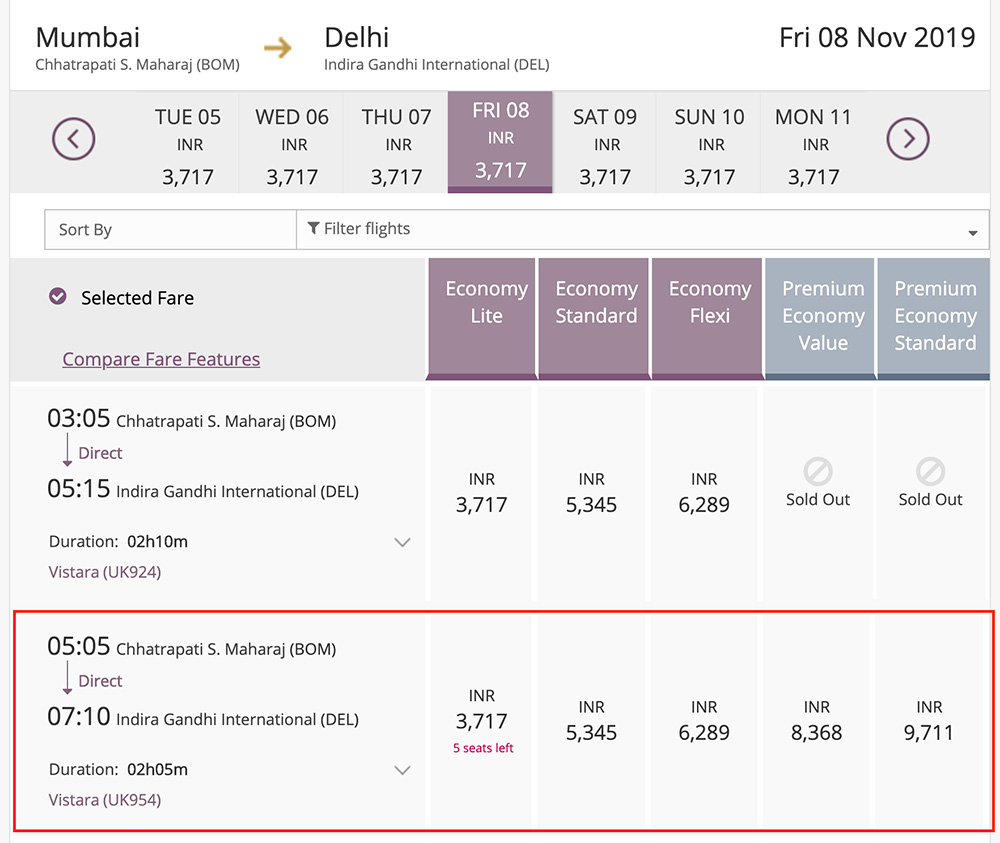Screen dimensions: 1000x843
Task: Choose INR 5,345 fare for 05:05 flight
Action: coord(591,721)
